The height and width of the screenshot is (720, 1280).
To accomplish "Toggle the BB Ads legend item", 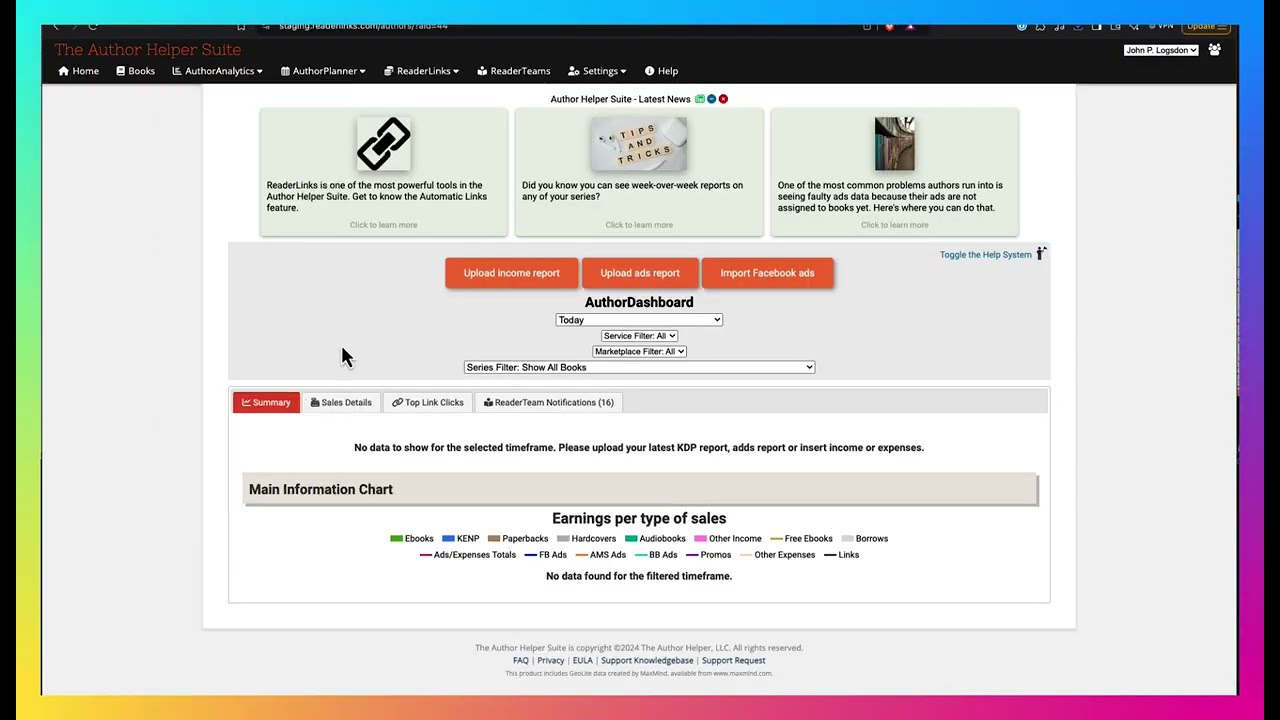I will (656, 555).
